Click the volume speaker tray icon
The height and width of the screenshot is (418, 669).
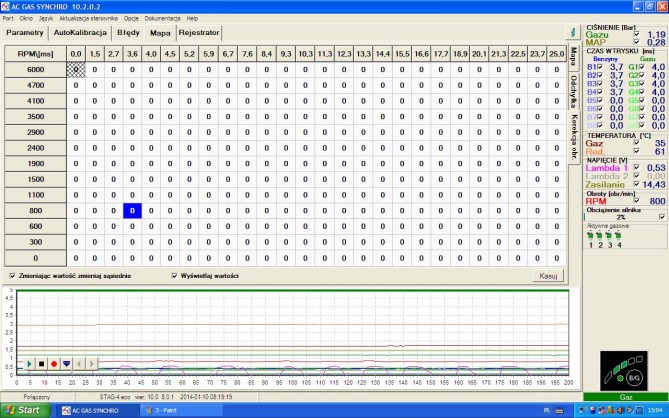coord(619,410)
